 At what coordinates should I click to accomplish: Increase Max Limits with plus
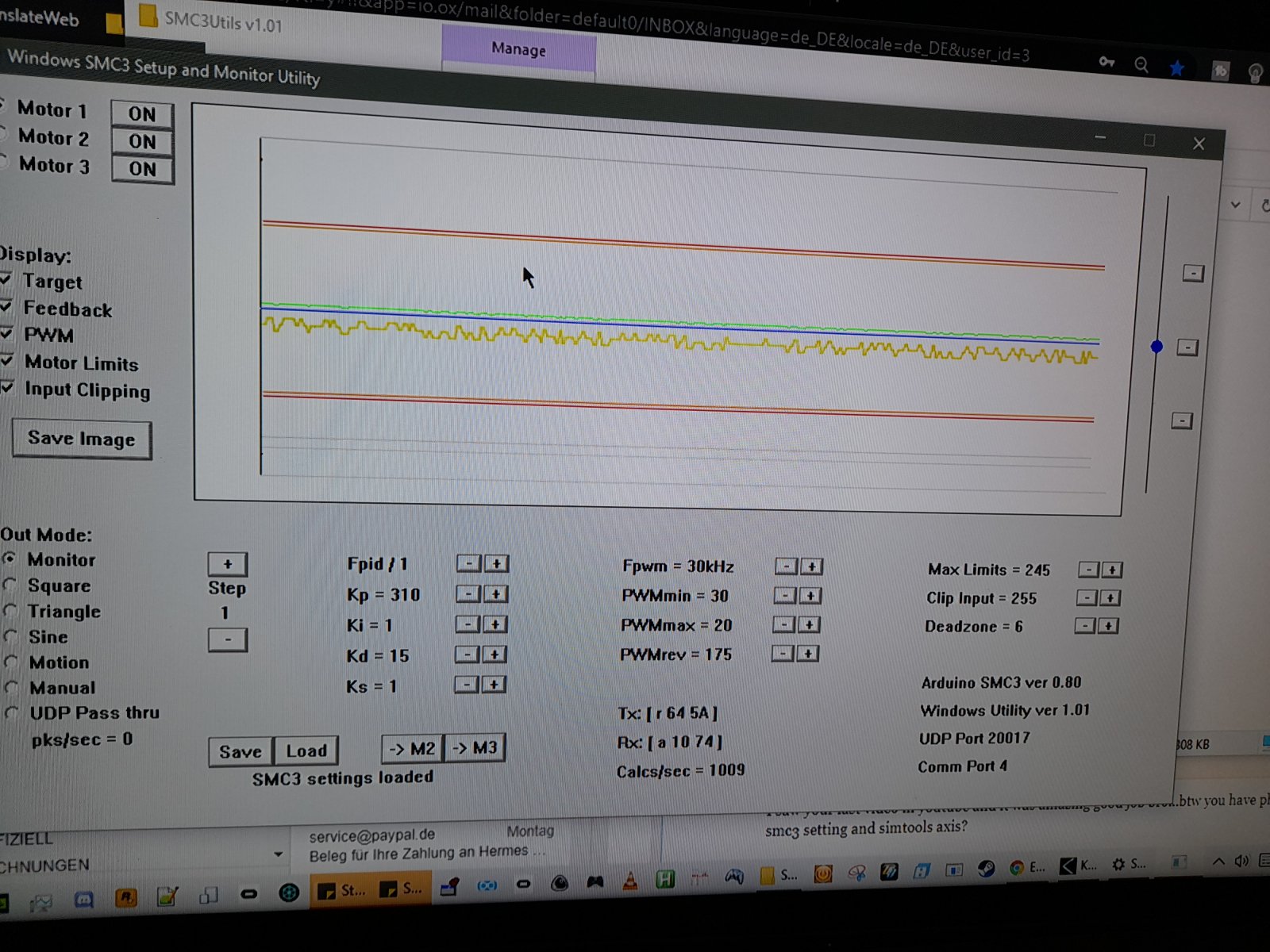pyautogui.click(x=1112, y=570)
